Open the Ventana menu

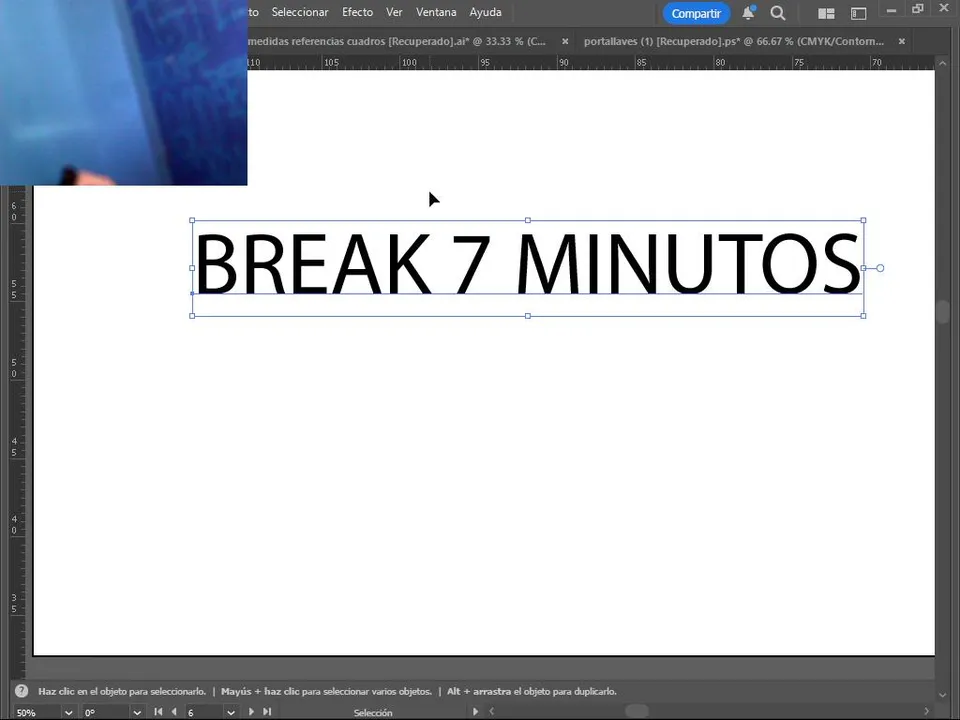coord(436,12)
